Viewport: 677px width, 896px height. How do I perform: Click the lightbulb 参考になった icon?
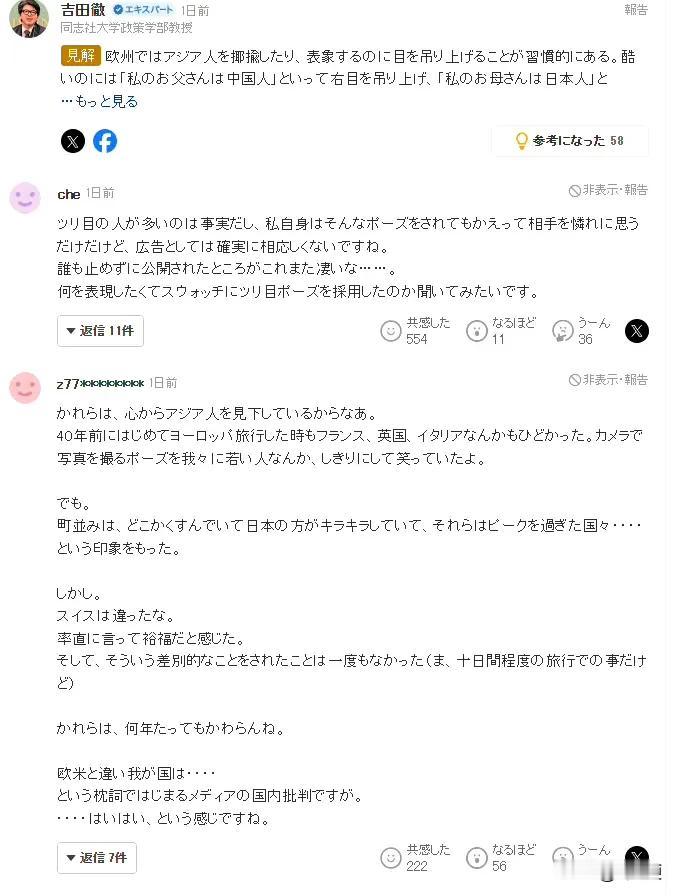pos(521,141)
